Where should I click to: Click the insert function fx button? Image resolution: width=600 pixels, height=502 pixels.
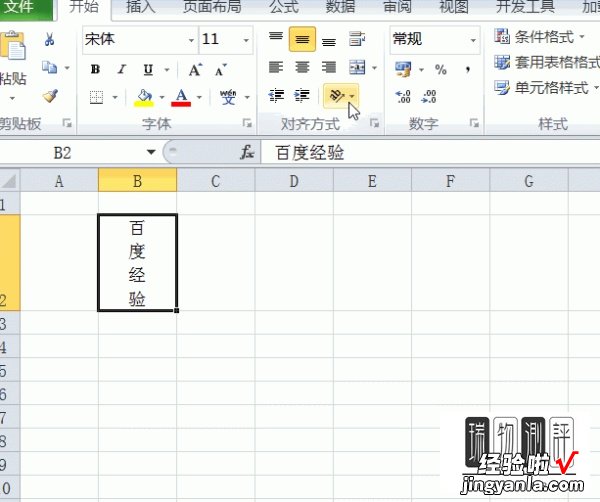point(247,152)
